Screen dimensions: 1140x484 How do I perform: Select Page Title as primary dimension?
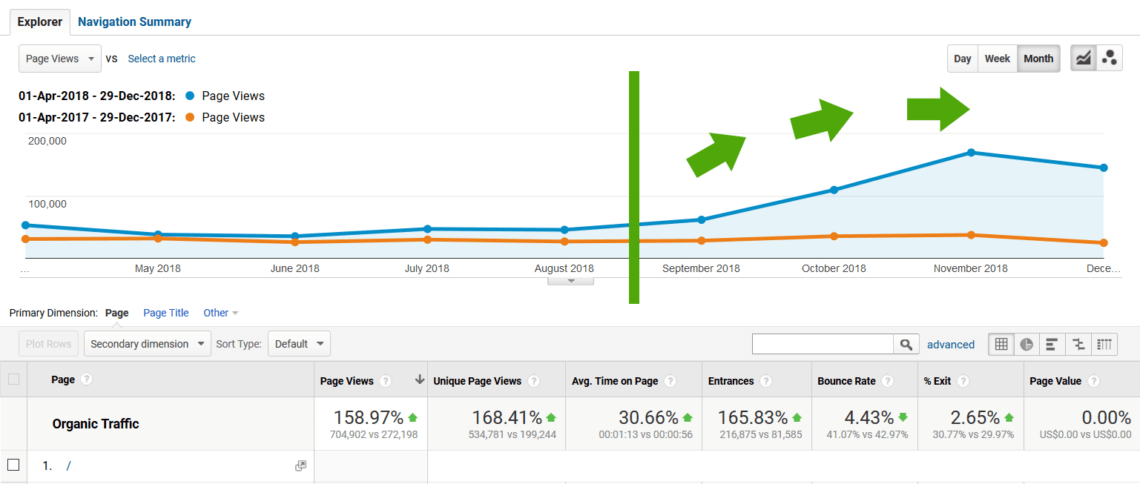pyautogui.click(x=166, y=313)
